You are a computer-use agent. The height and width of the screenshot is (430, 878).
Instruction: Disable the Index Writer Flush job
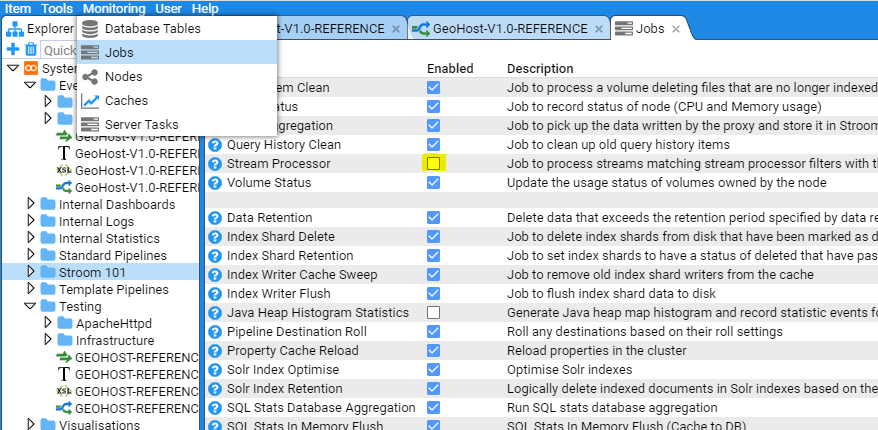433,294
